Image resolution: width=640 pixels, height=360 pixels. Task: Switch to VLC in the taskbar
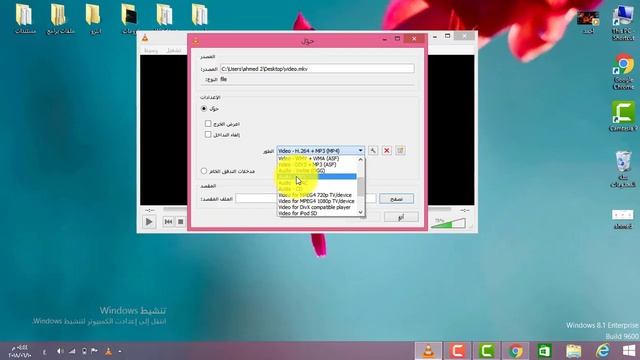click(428, 351)
